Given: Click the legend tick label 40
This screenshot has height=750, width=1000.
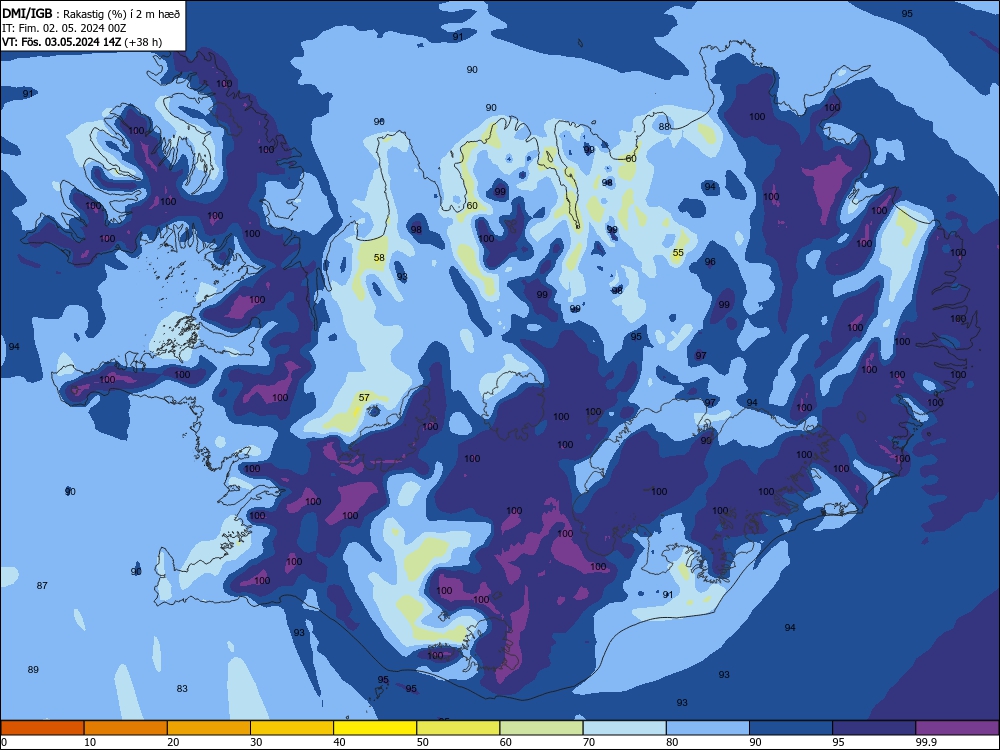Looking at the screenshot, I should [339, 742].
